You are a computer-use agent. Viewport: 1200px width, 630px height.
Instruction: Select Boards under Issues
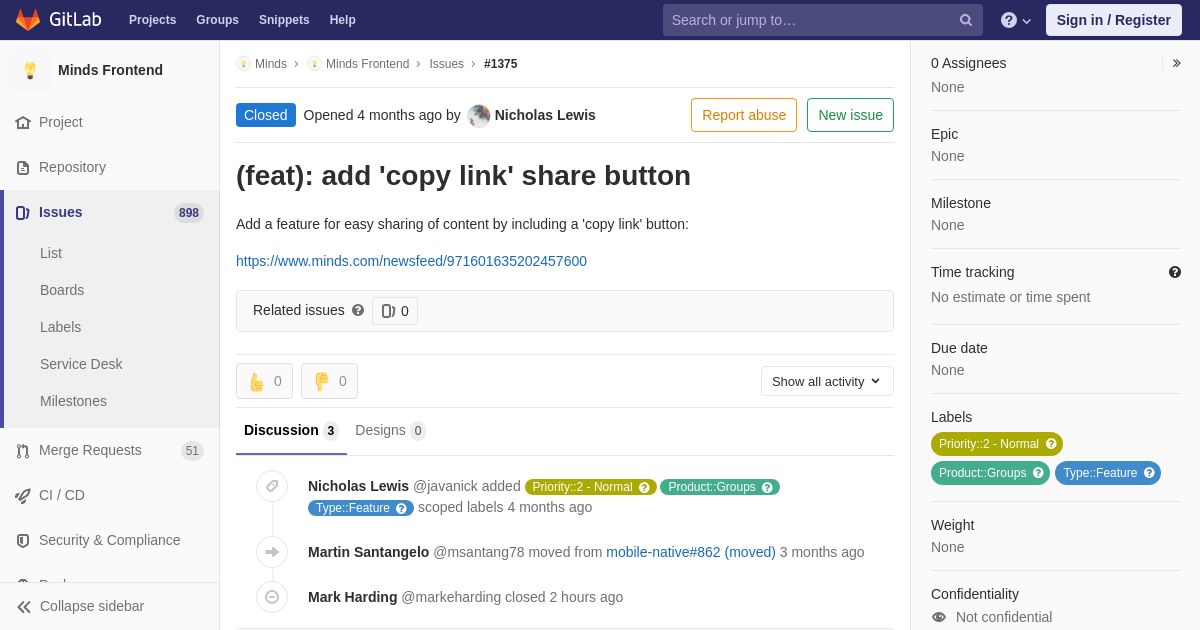click(62, 290)
